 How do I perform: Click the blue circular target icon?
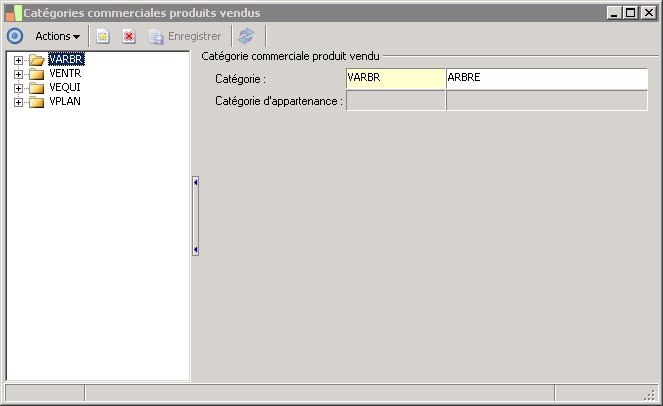15,36
